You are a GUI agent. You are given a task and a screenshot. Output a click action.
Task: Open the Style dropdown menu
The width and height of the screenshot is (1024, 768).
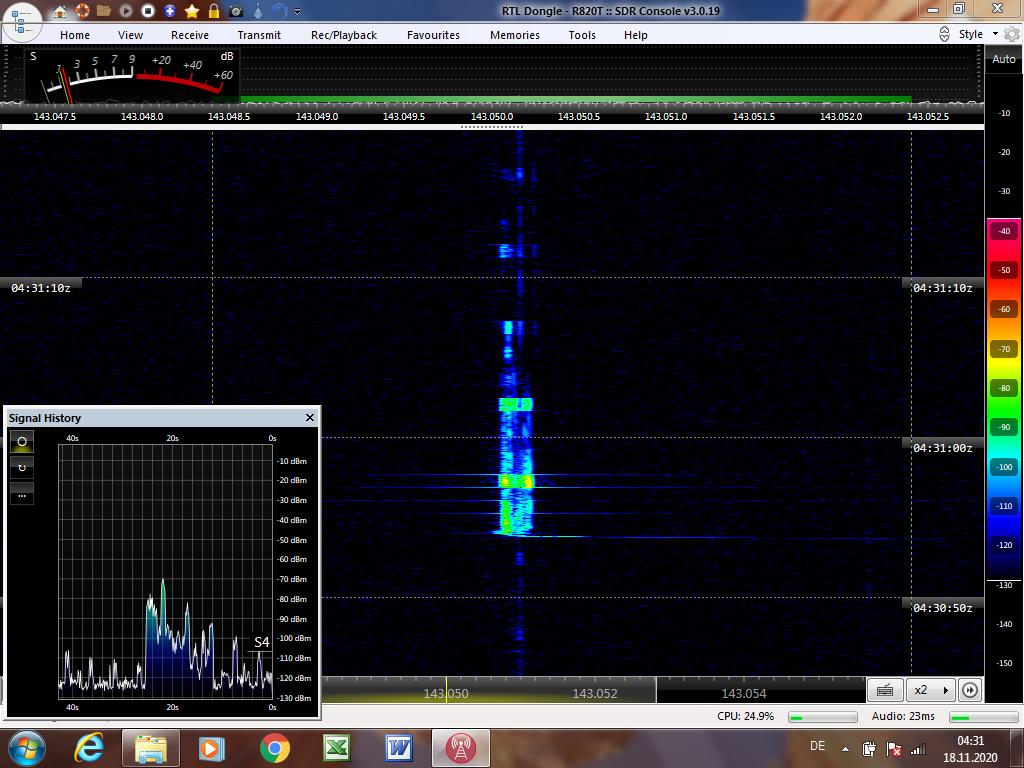(x=978, y=34)
